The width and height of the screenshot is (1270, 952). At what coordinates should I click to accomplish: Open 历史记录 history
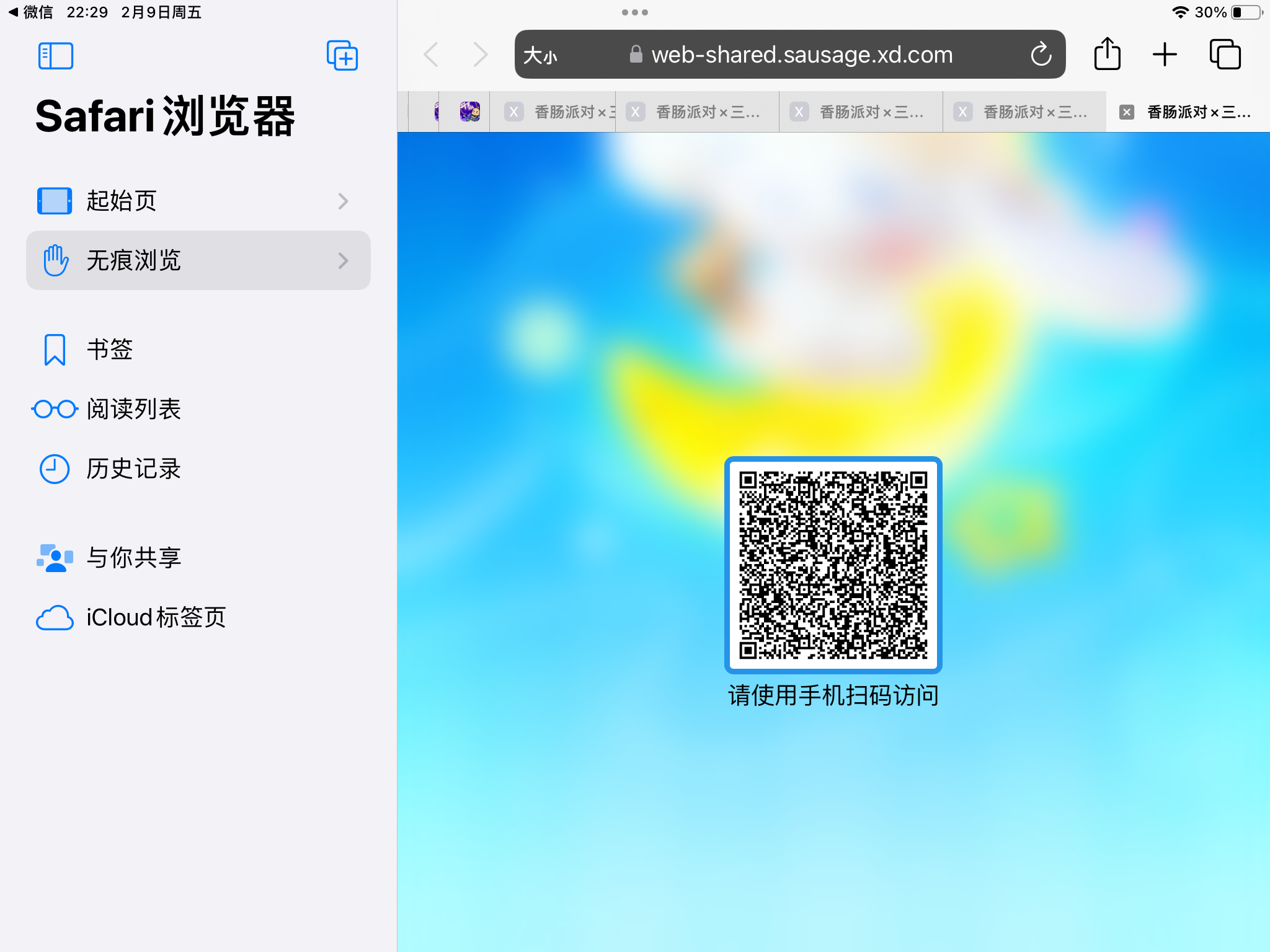point(198,469)
